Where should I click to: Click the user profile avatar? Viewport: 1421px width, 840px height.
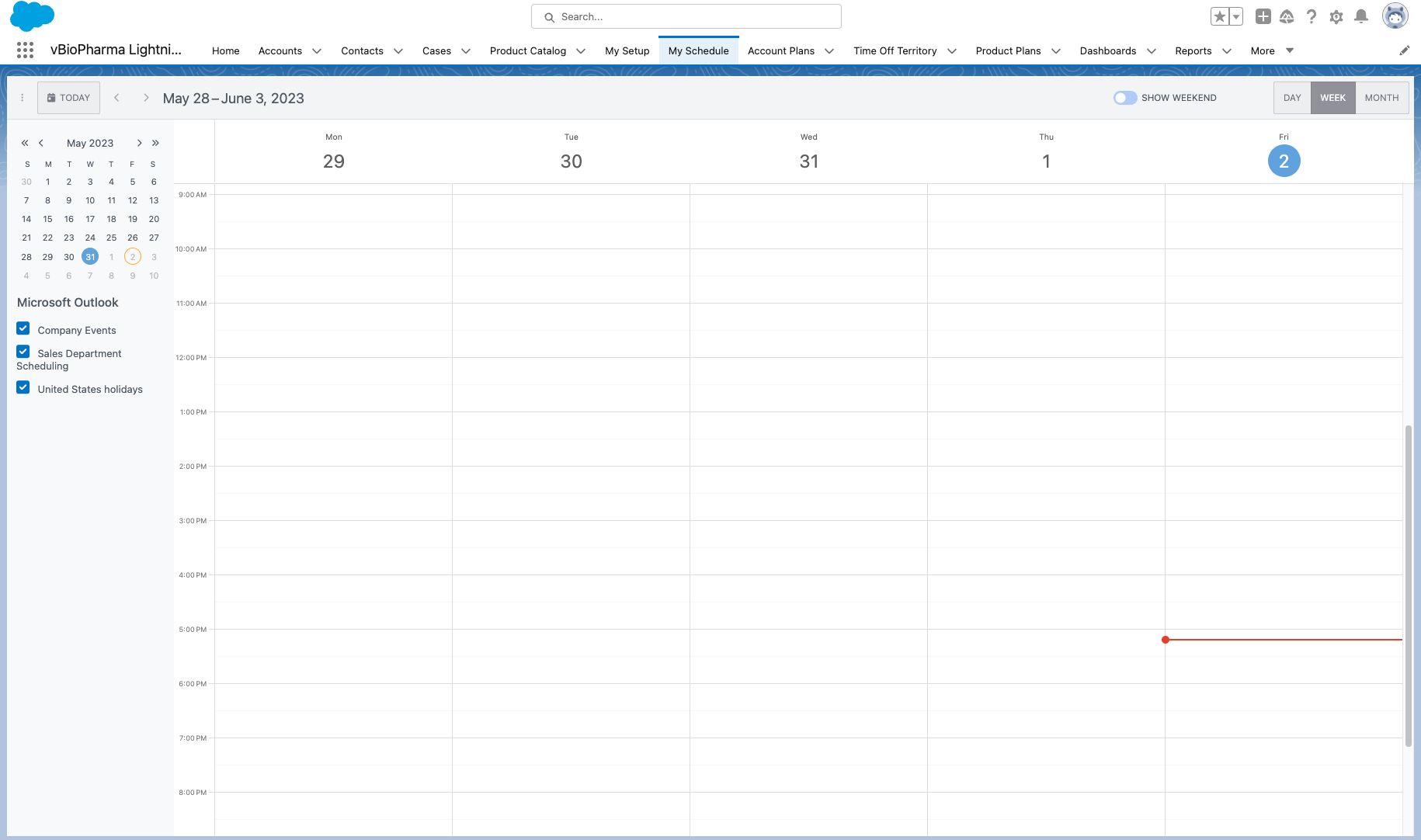pyautogui.click(x=1395, y=16)
